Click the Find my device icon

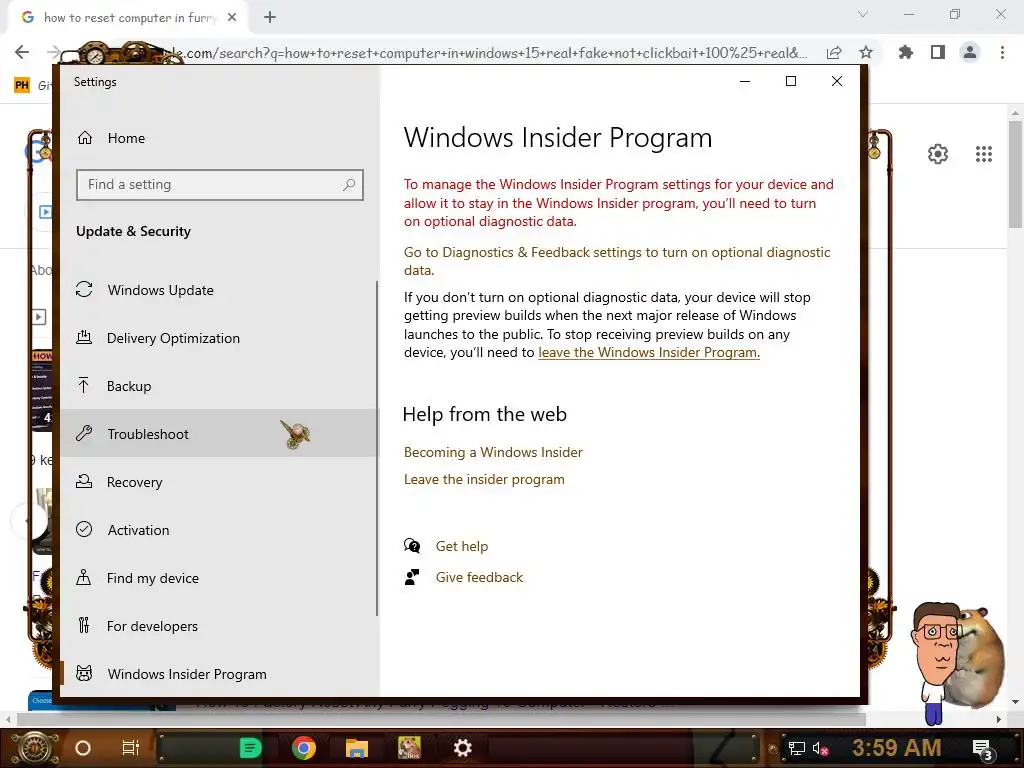click(84, 577)
